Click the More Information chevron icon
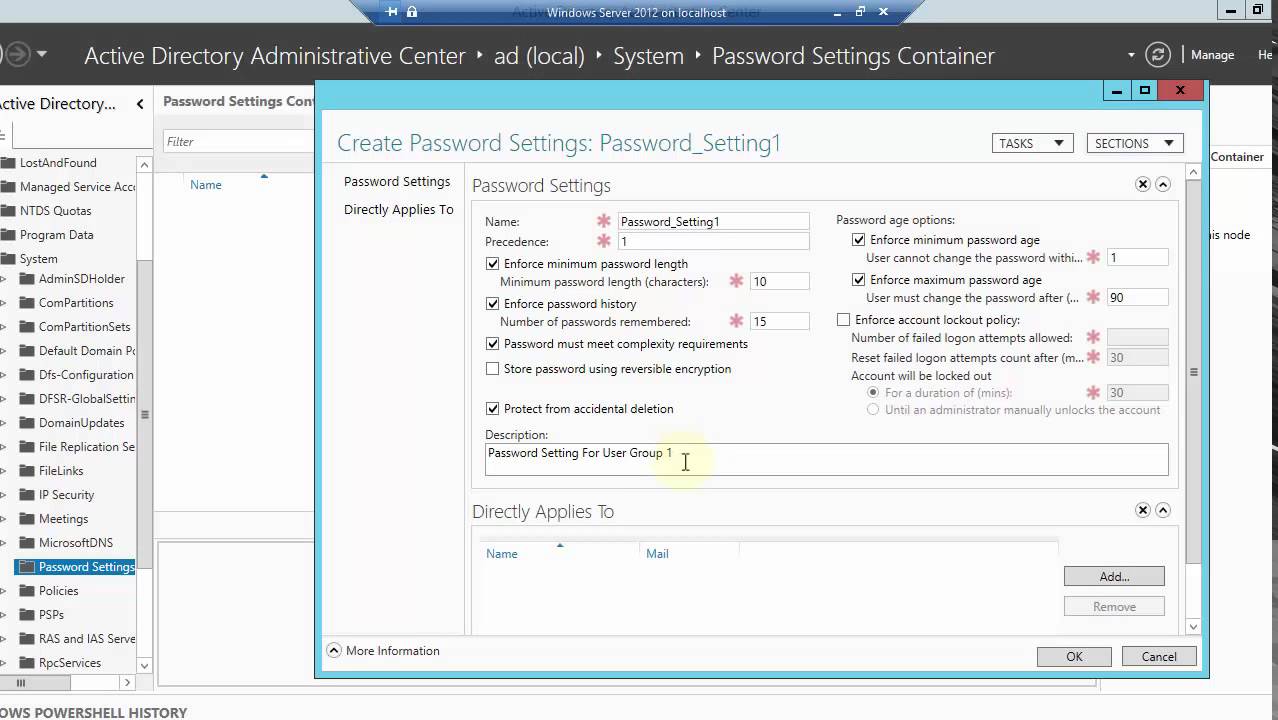Screen dimensions: 1278x720 click(x=334, y=650)
